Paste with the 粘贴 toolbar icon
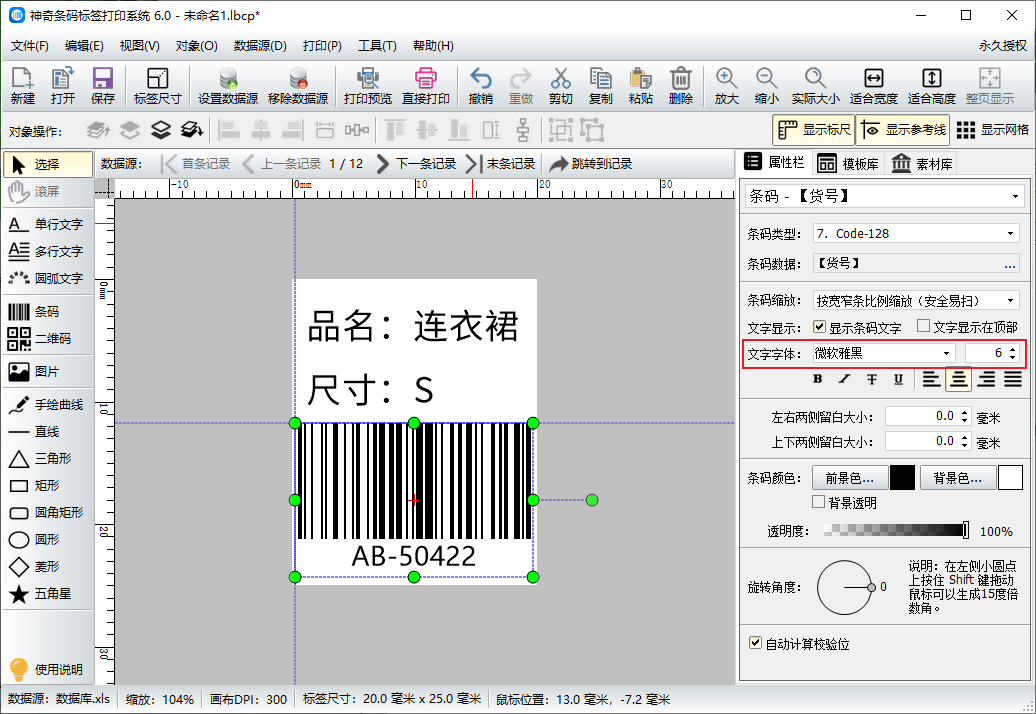Viewport: 1036px width, 714px height. [640, 86]
